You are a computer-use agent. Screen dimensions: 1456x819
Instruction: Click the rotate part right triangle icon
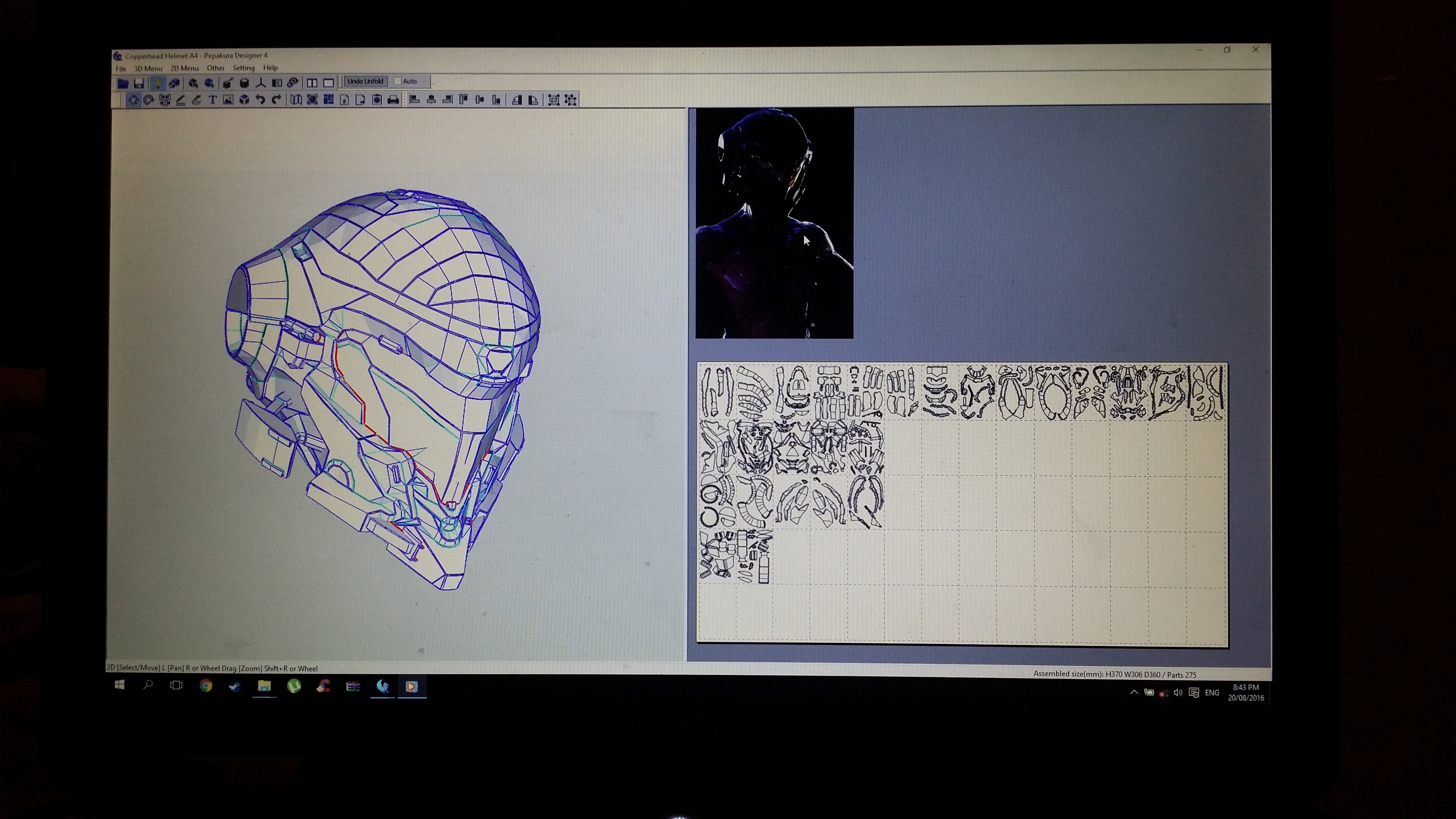tap(533, 100)
